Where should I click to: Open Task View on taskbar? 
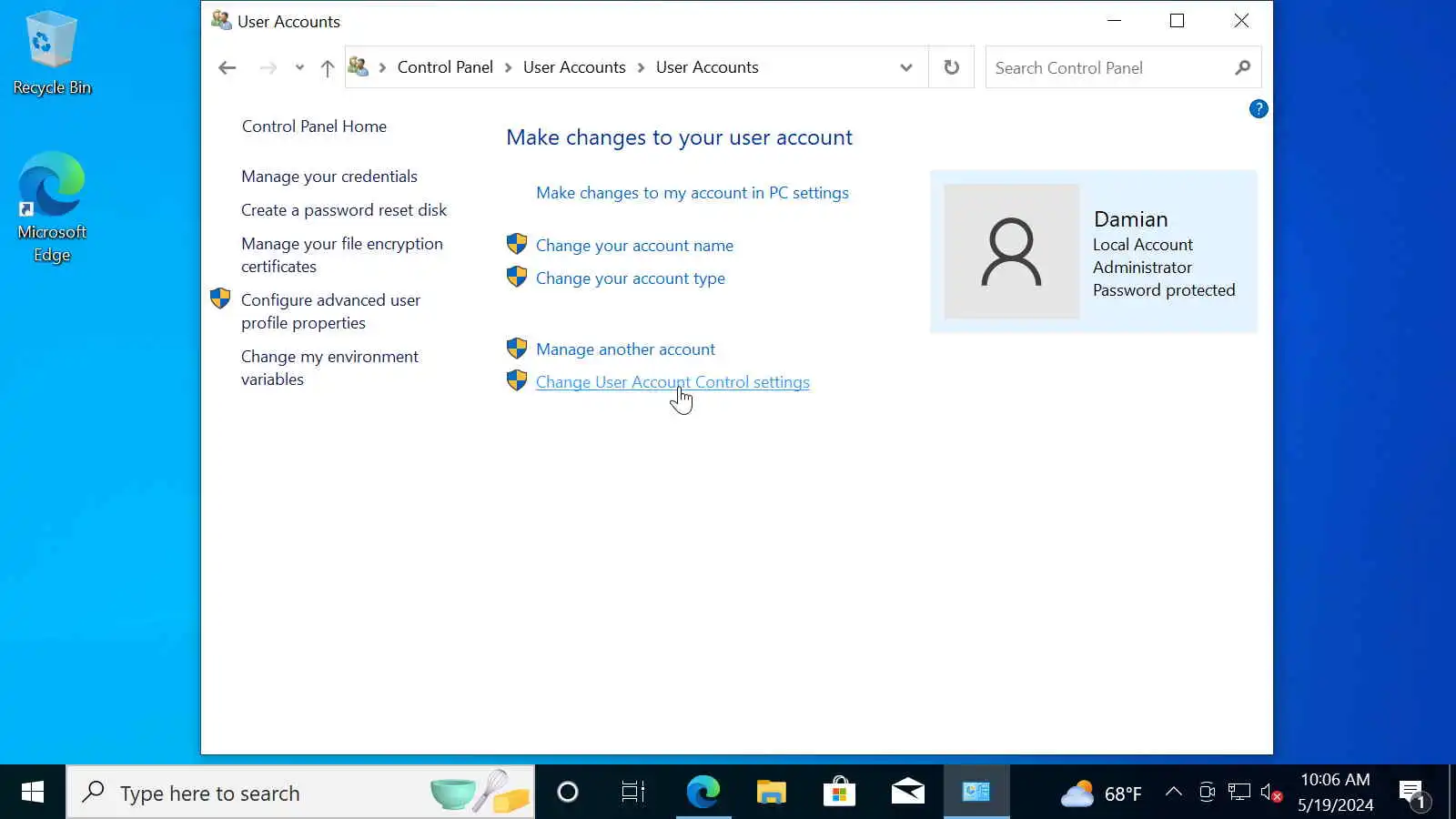point(633,793)
